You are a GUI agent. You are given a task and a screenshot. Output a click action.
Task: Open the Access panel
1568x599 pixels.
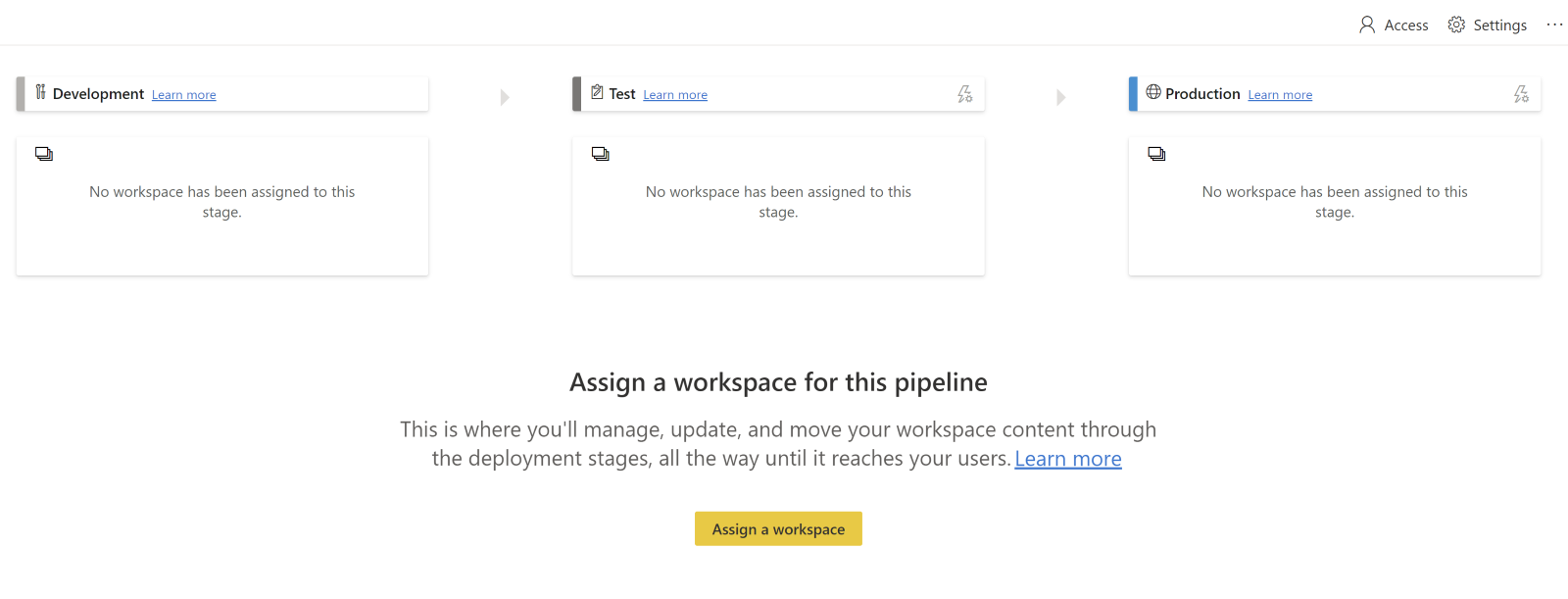point(1394,25)
